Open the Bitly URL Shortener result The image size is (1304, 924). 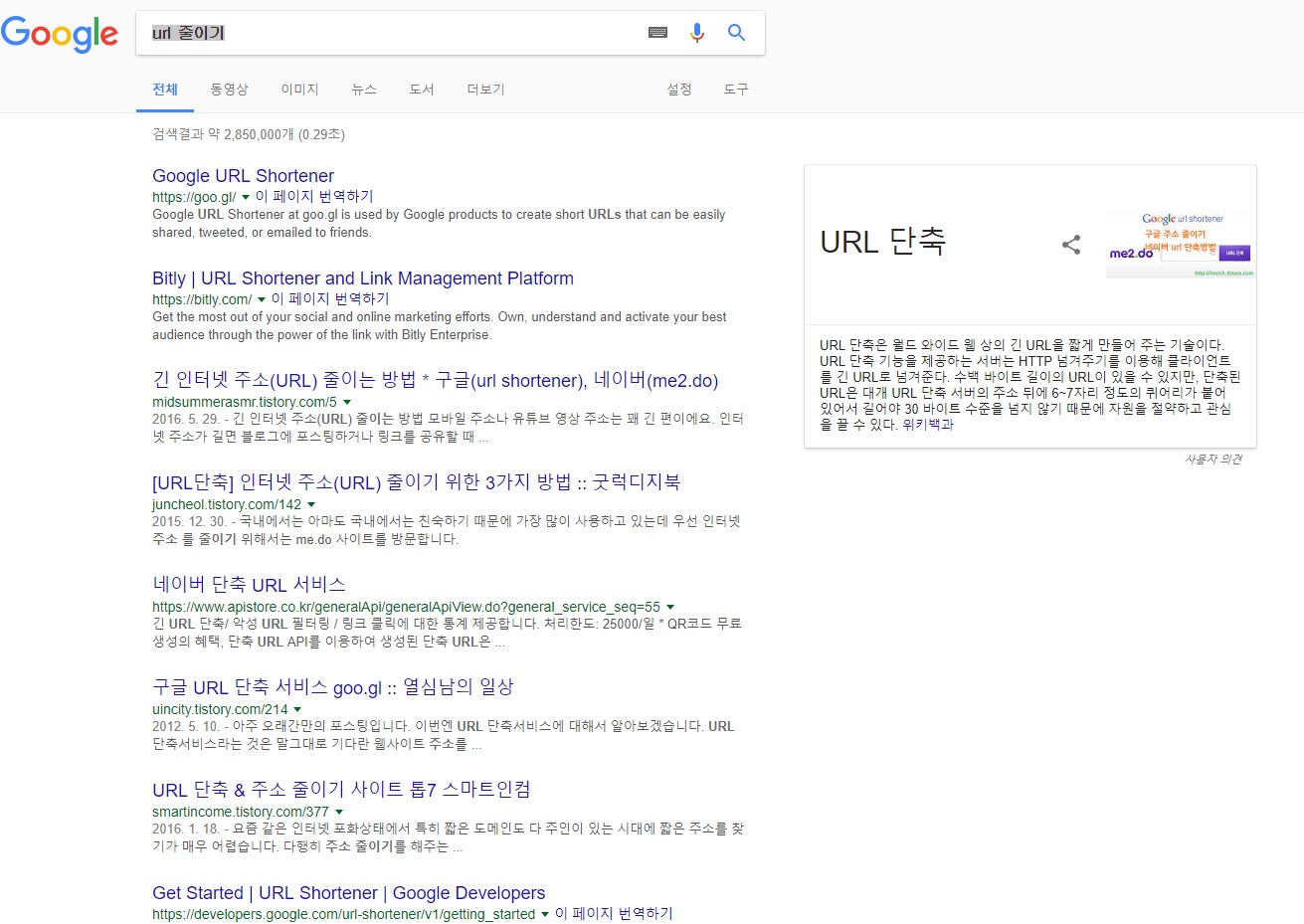click(x=363, y=278)
